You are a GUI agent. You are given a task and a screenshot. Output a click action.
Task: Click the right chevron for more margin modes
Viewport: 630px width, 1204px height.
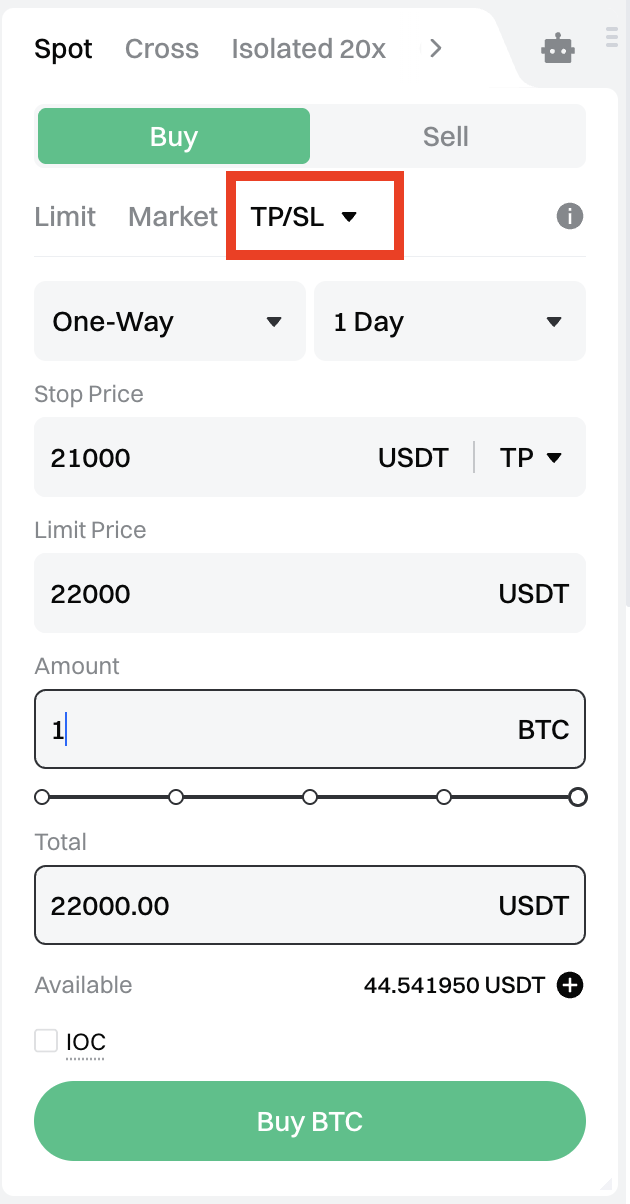(435, 48)
